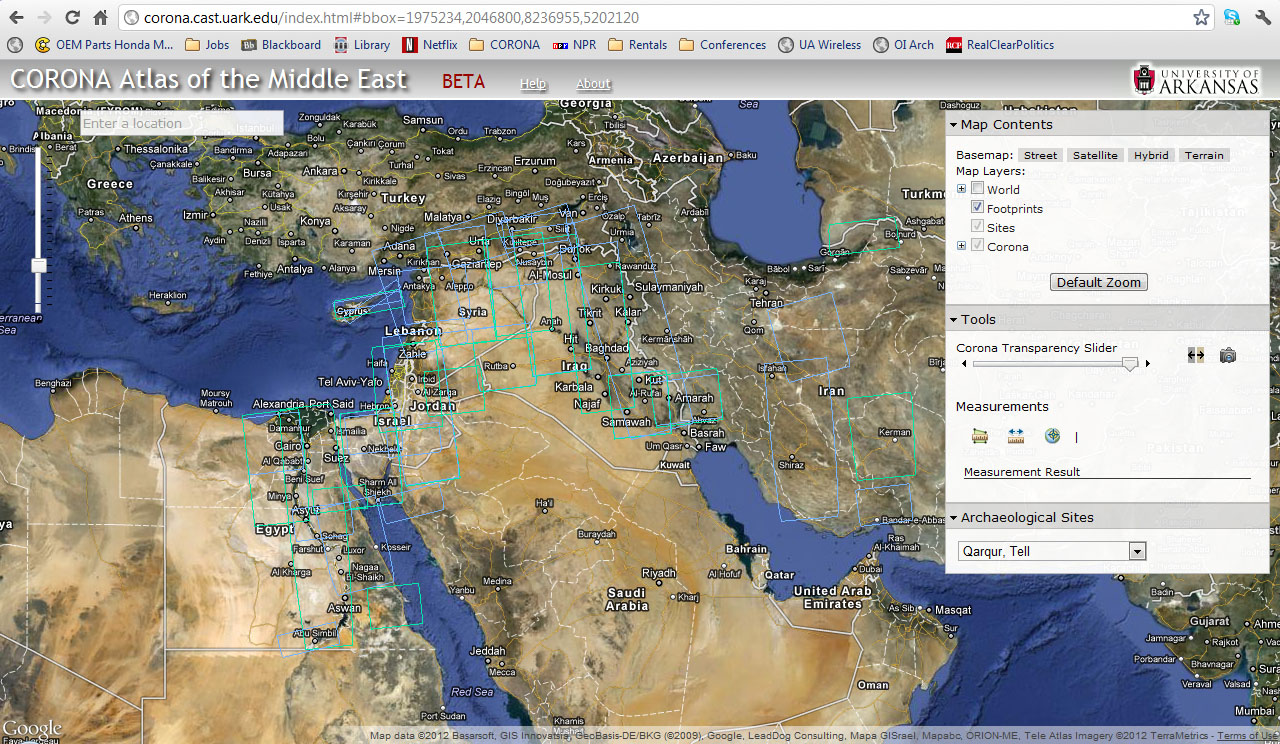Click the University of Arkansas logo
Viewport: 1280px width, 744px height.
[x=1196, y=80]
